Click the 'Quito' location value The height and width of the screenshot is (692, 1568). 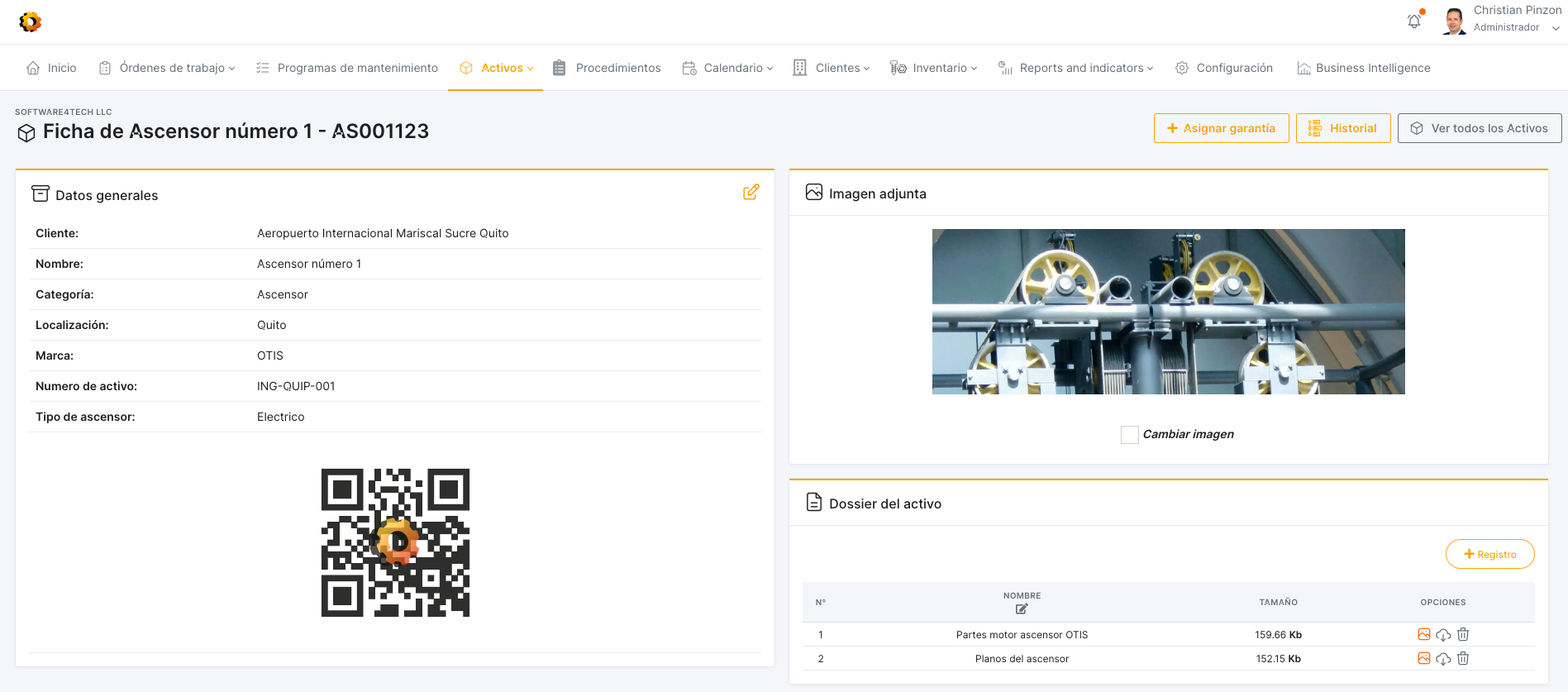coord(272,325)
